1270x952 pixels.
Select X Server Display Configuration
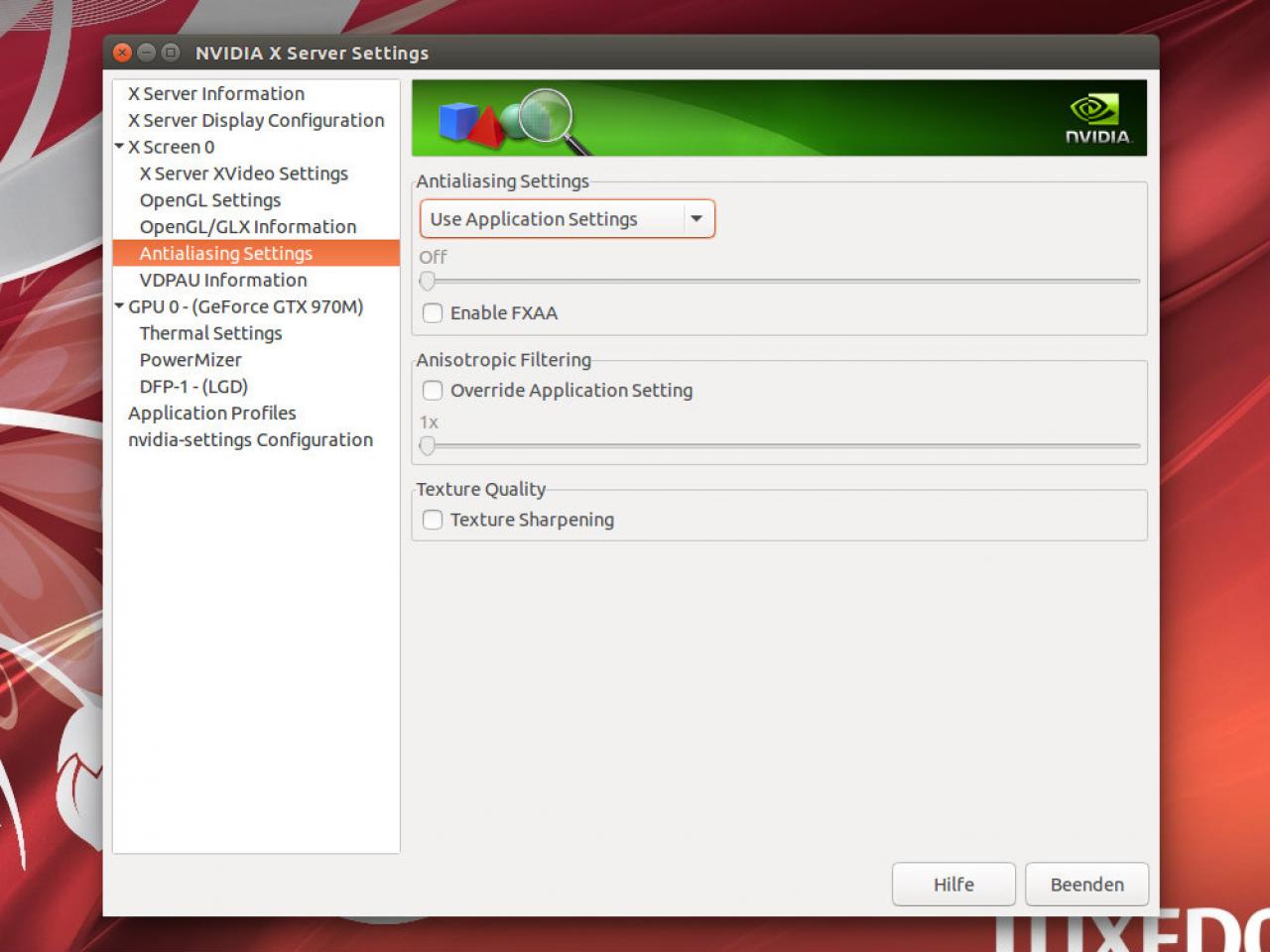[x=256, y=120]
